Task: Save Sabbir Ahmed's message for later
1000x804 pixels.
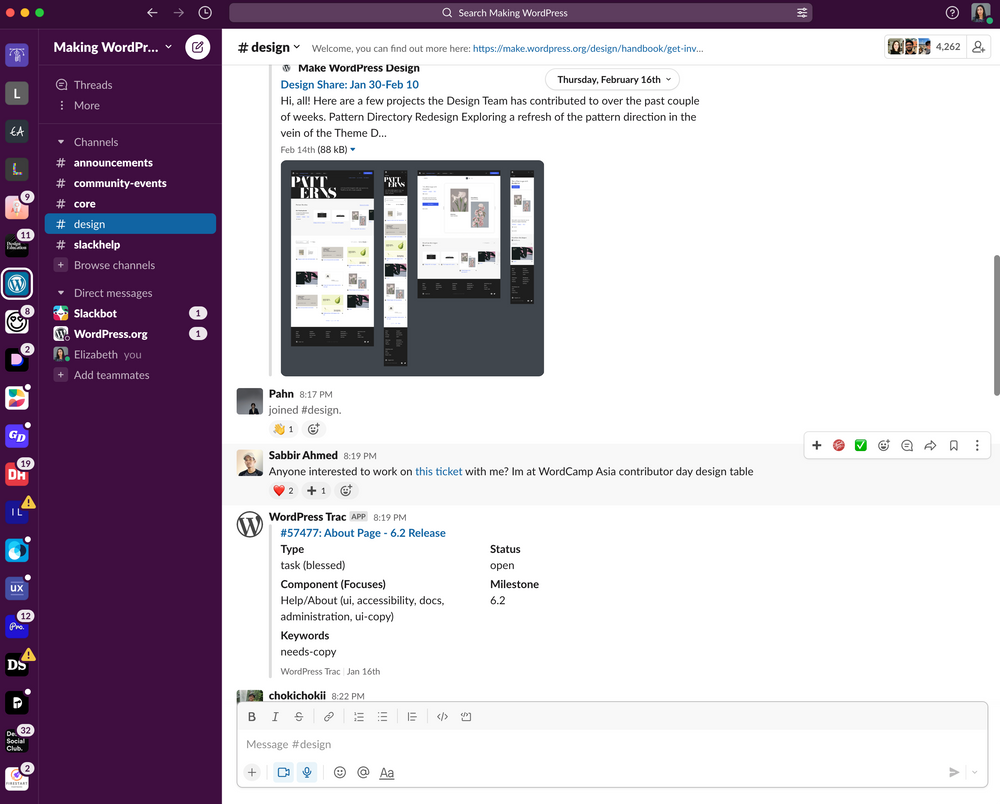Action: (x=953, y=445)
